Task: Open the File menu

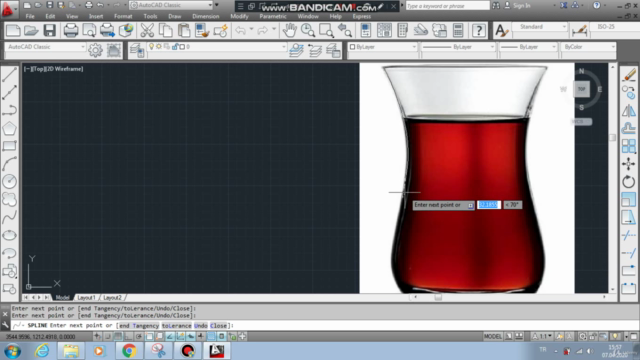Action: (30, 16)
